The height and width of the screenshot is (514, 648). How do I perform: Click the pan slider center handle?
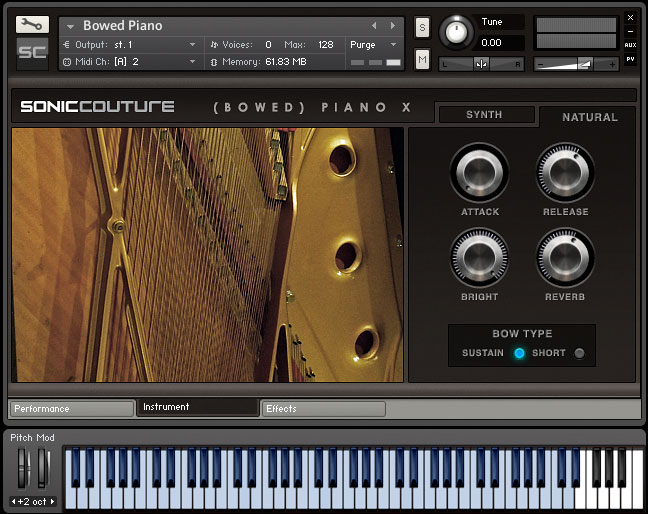[481, 64]
